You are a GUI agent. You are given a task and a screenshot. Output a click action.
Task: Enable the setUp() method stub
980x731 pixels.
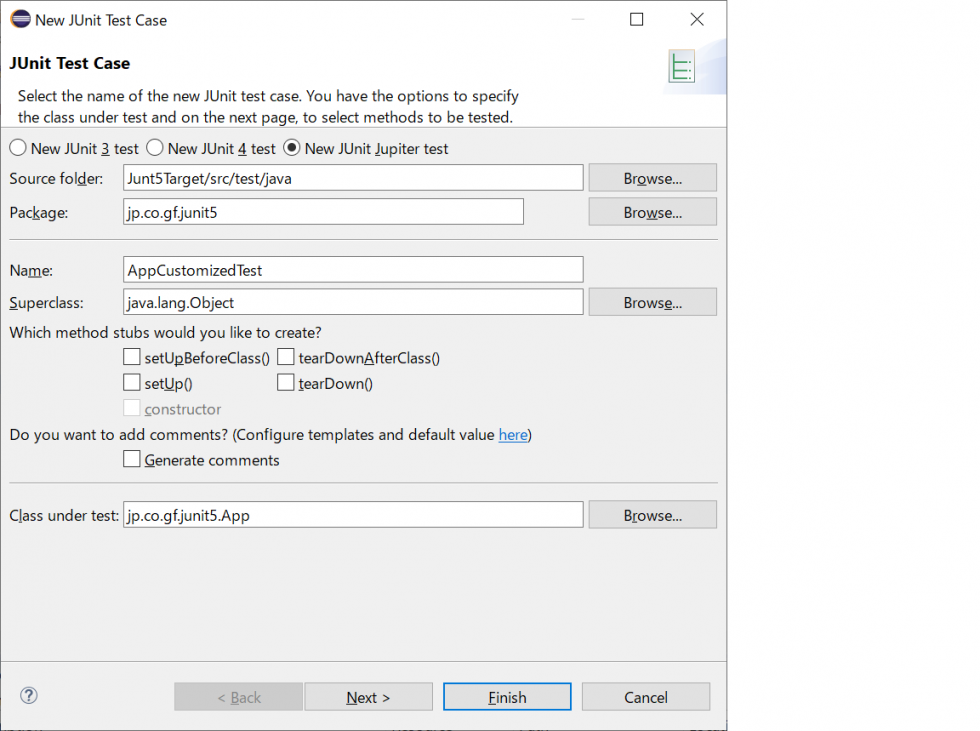tap(131, 382)
